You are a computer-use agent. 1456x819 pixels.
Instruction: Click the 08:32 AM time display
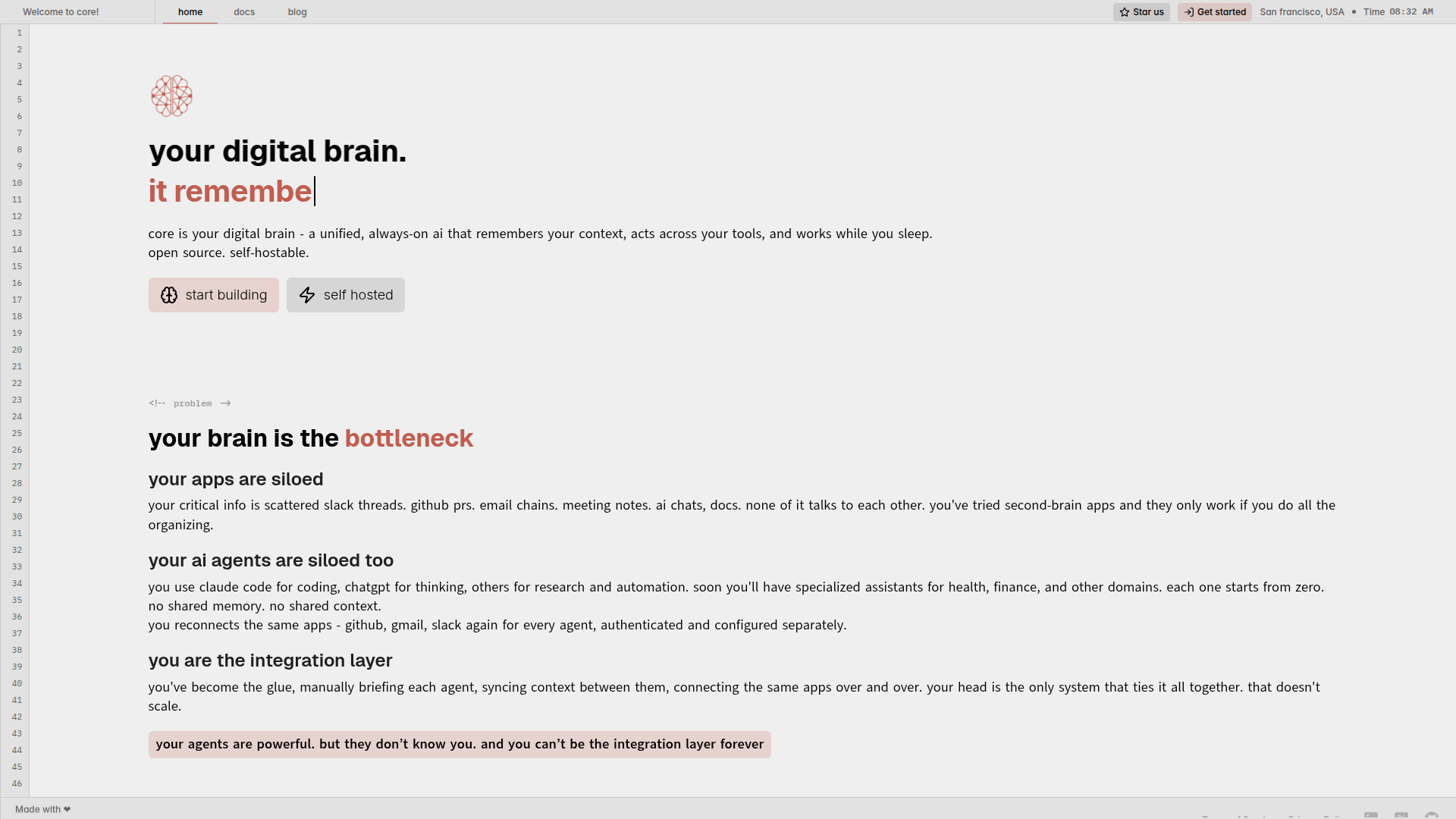(x=1410, y=12)
